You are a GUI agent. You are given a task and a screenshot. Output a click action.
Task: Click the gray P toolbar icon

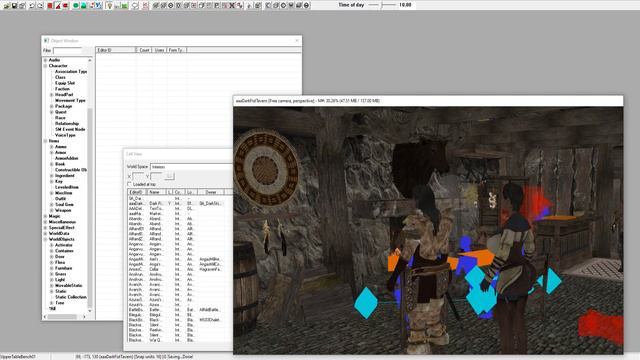[x=217, y=5]
